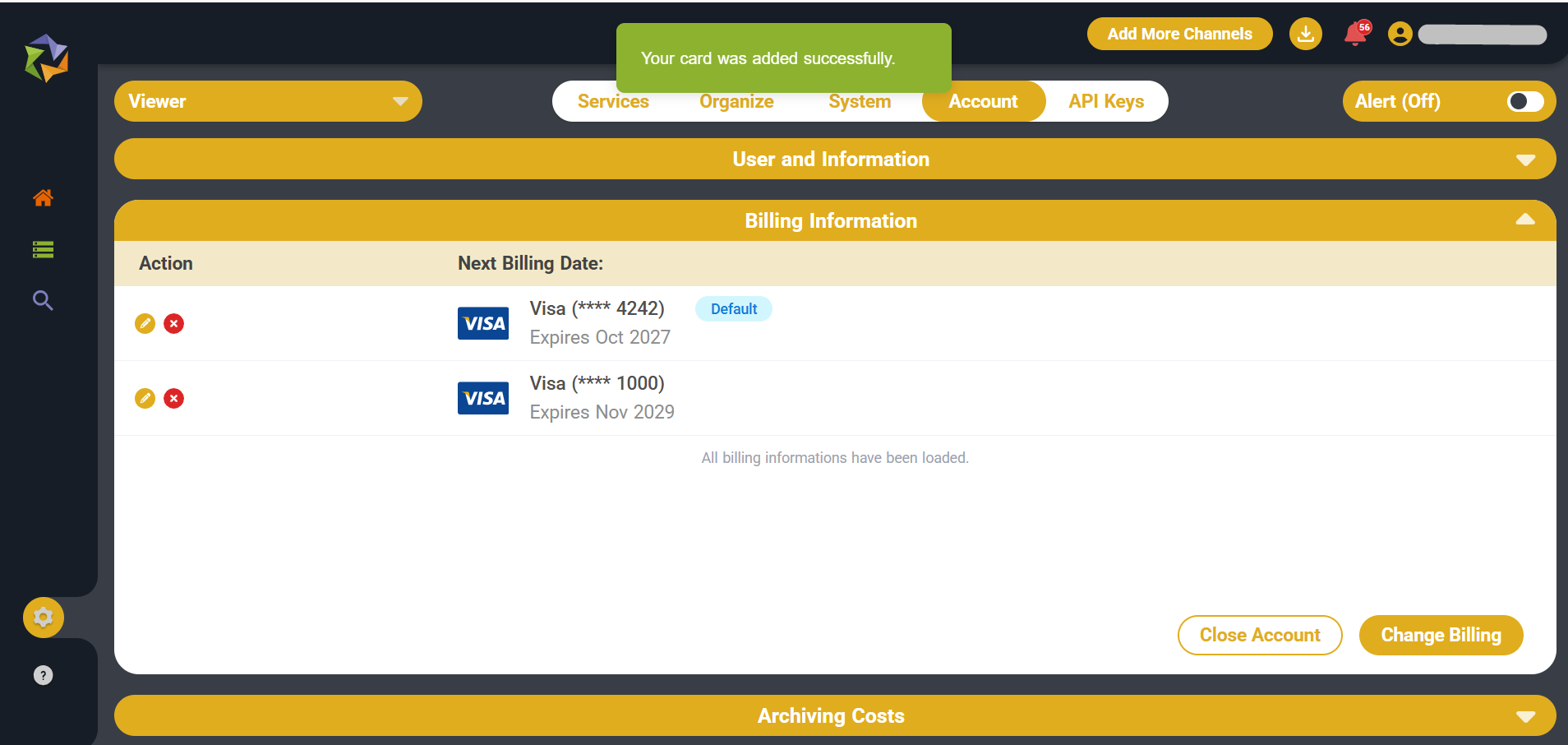This screenshot has height=745, width=1568.
Task: Collapse the Billing Information section
Action: pos(835,220)
